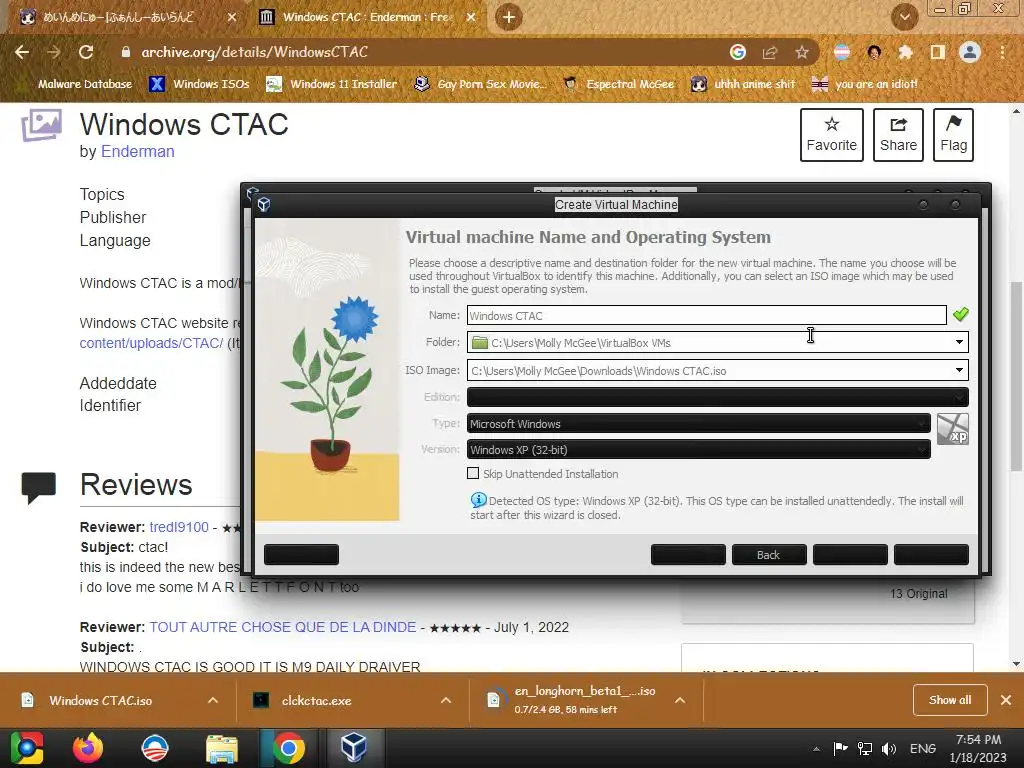Viewport: 1024px width, 768px height.
Task: Open the Obama logo taskbar icon
Action: (x=155, y=748)
